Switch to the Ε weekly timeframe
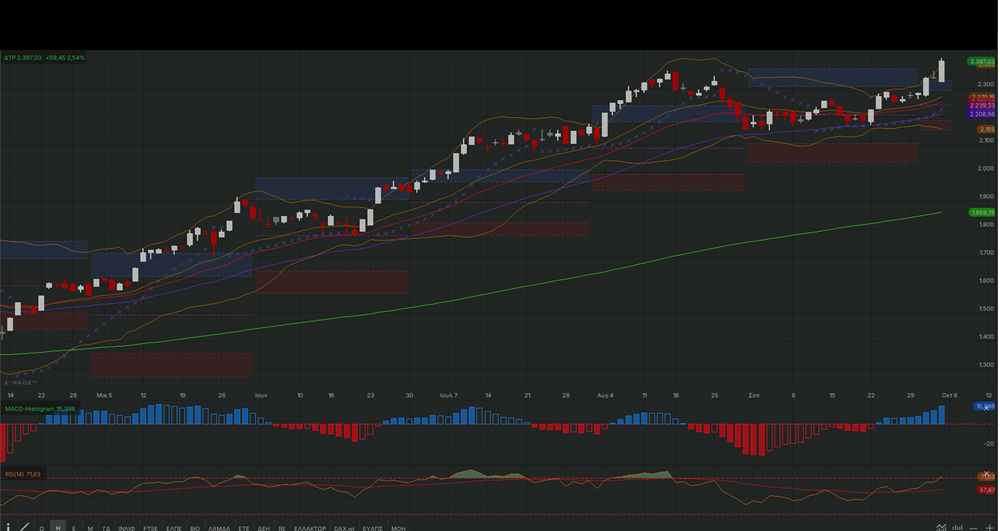 74,528
